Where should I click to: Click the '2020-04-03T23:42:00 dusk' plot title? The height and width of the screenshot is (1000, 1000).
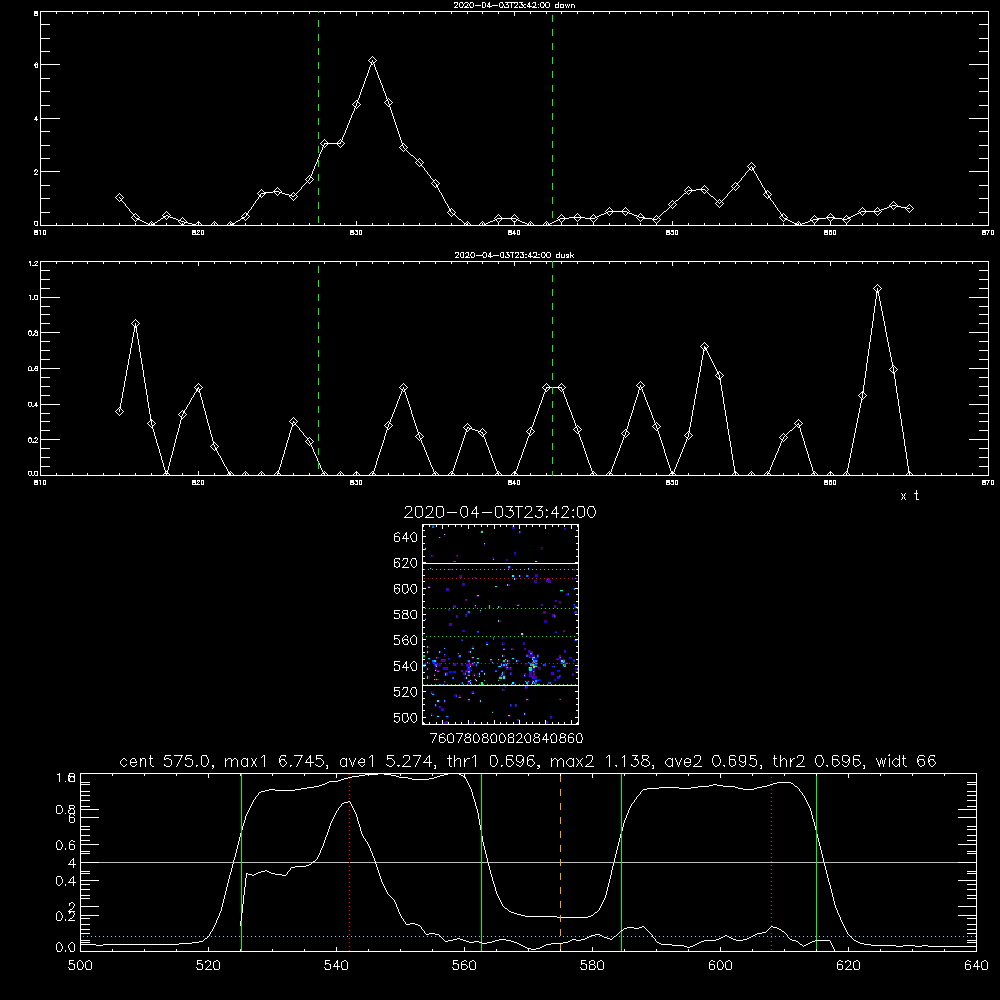pyautogui.click(x=514, y=255)
